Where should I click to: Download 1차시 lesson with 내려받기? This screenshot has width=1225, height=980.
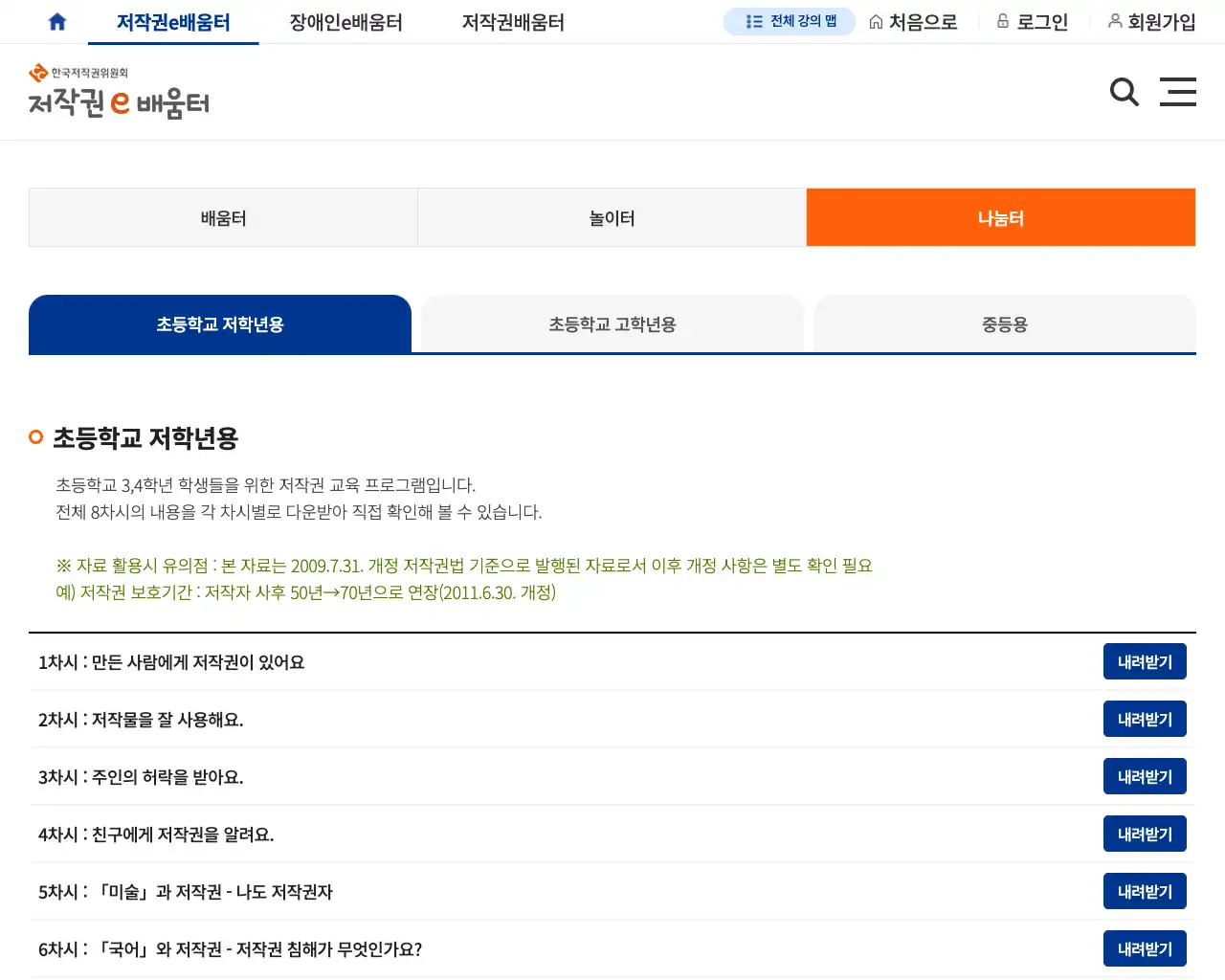point(1144,662)
